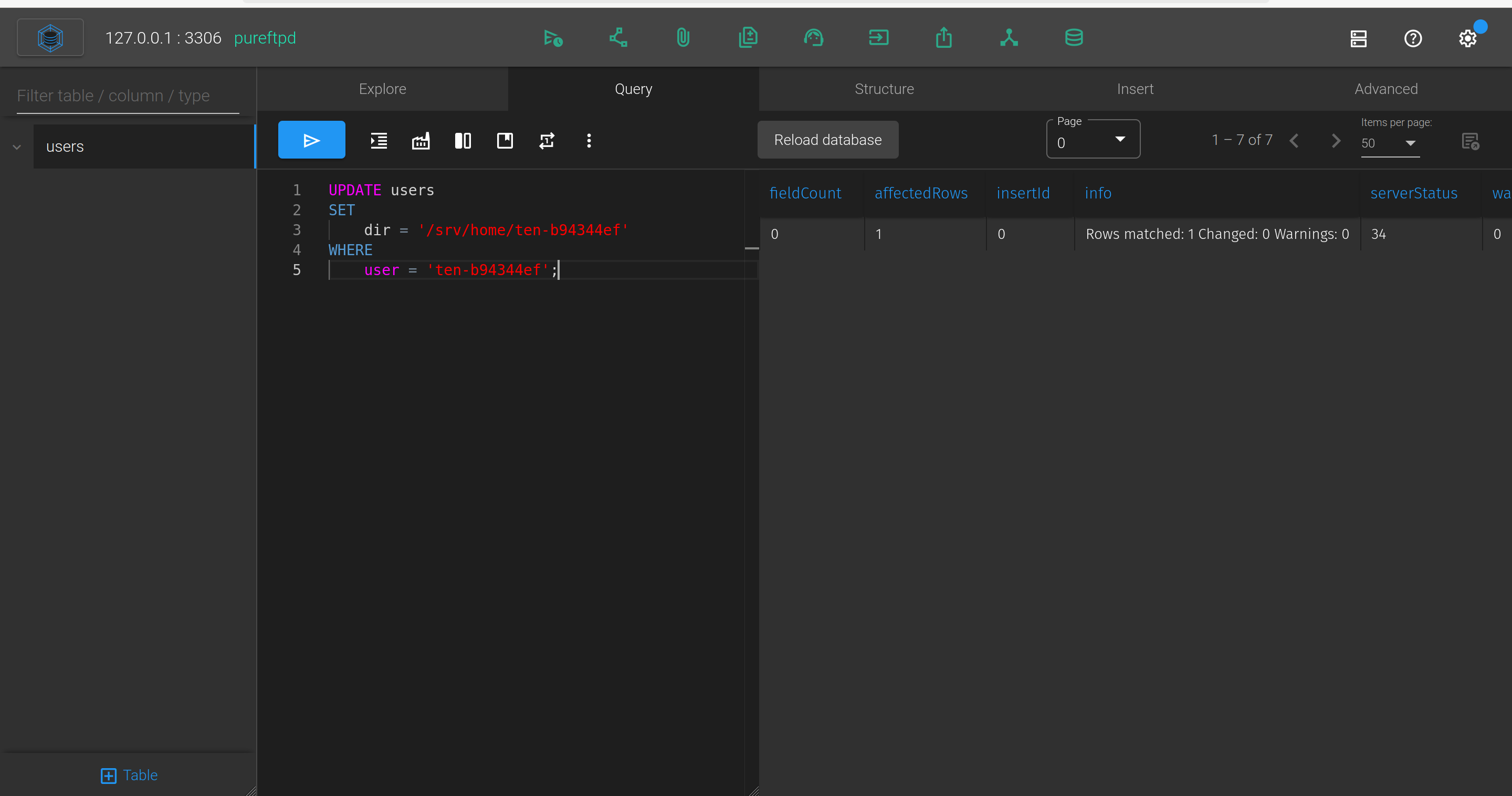The image size is (1512, 796).
Task: Sort by the affectedRows column header
Action: pyautogui.click(x=921, y=193)
